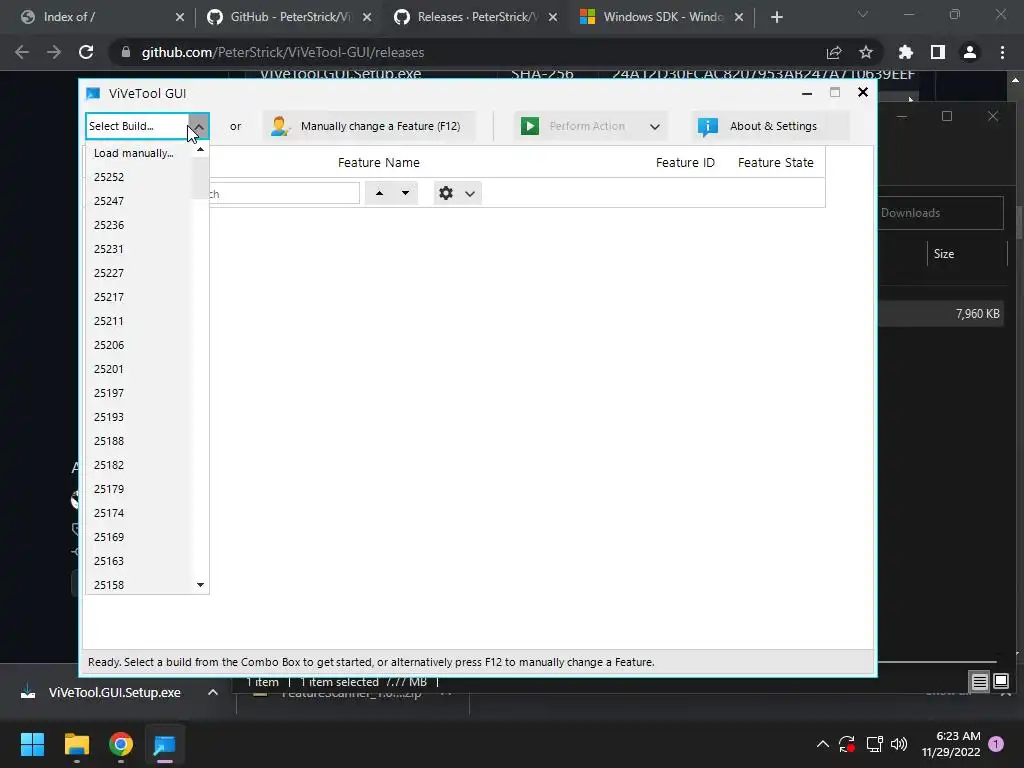
Task: Open Chrome profile avatar
Action: pyautogui.click(x=970, y=52)
